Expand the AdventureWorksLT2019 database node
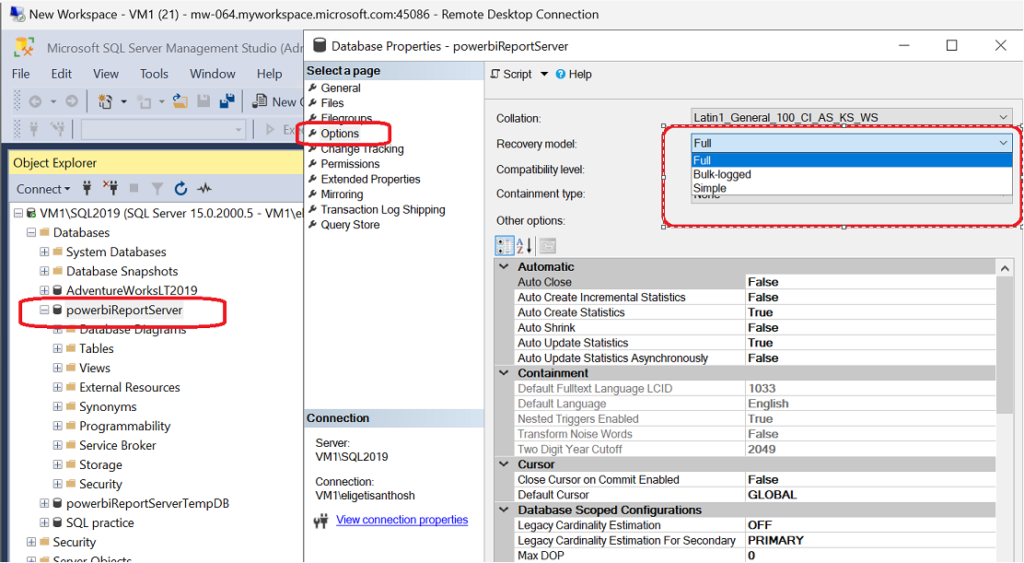The width and height of the screenshot is (1024, 563). pos(44,290)
